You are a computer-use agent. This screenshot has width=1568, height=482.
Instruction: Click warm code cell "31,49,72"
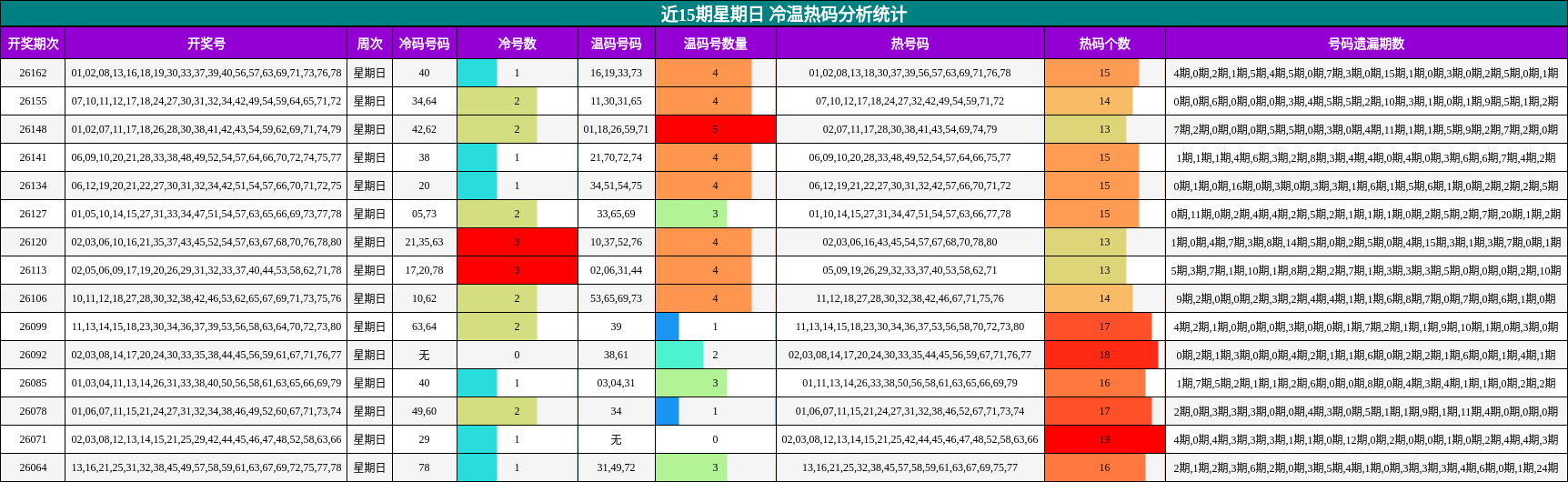(616, 467)
